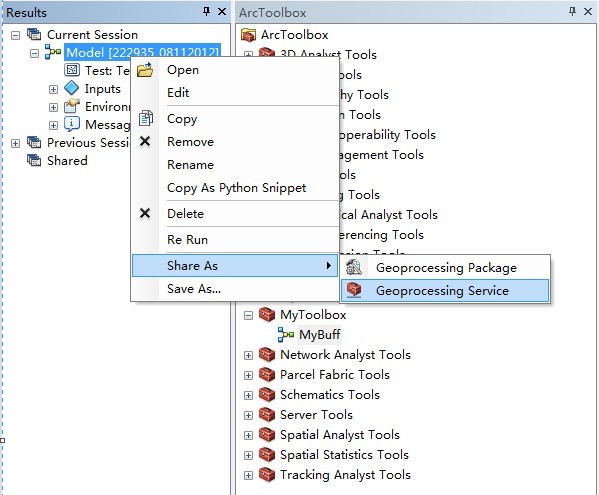Click the MyBuff model tool icon
This screenshot has height=495, width=599.
286,335
